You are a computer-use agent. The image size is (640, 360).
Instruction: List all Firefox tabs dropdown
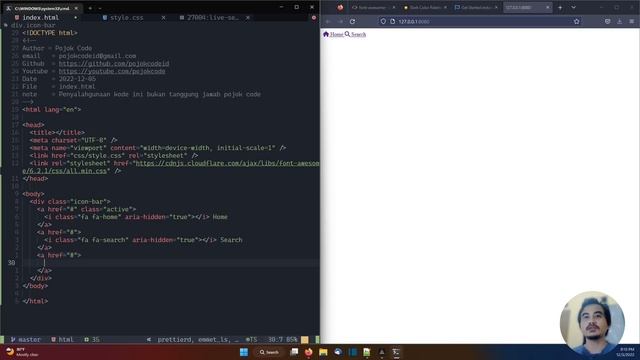573,7
